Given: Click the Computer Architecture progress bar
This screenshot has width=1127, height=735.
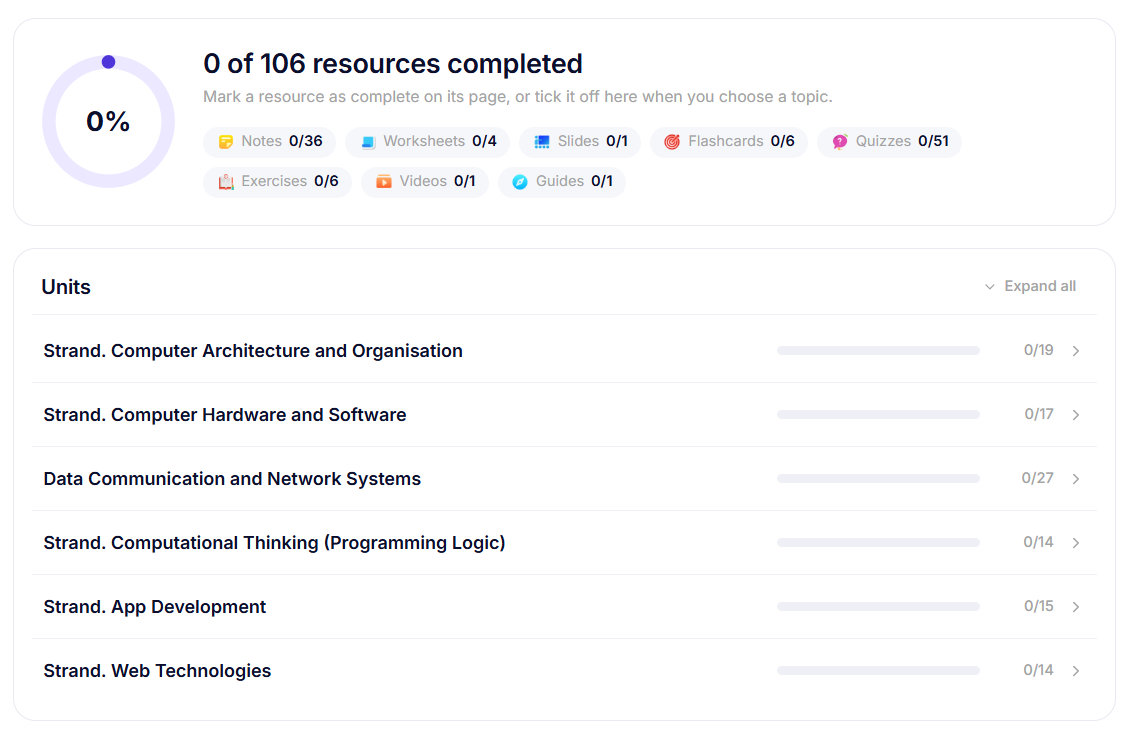Looking at the screenshot, I should tap(878, 351).
